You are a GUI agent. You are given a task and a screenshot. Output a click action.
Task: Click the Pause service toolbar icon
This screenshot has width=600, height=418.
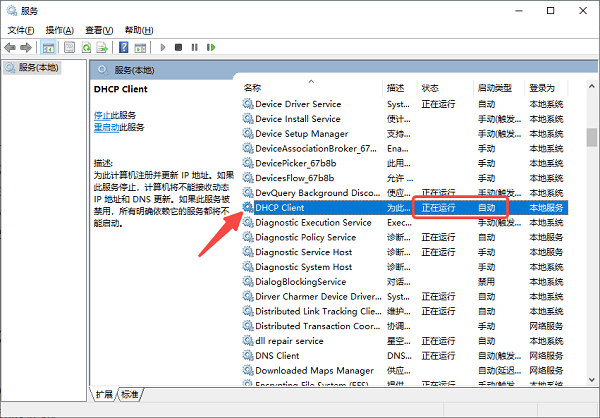[x=195, y=47]
